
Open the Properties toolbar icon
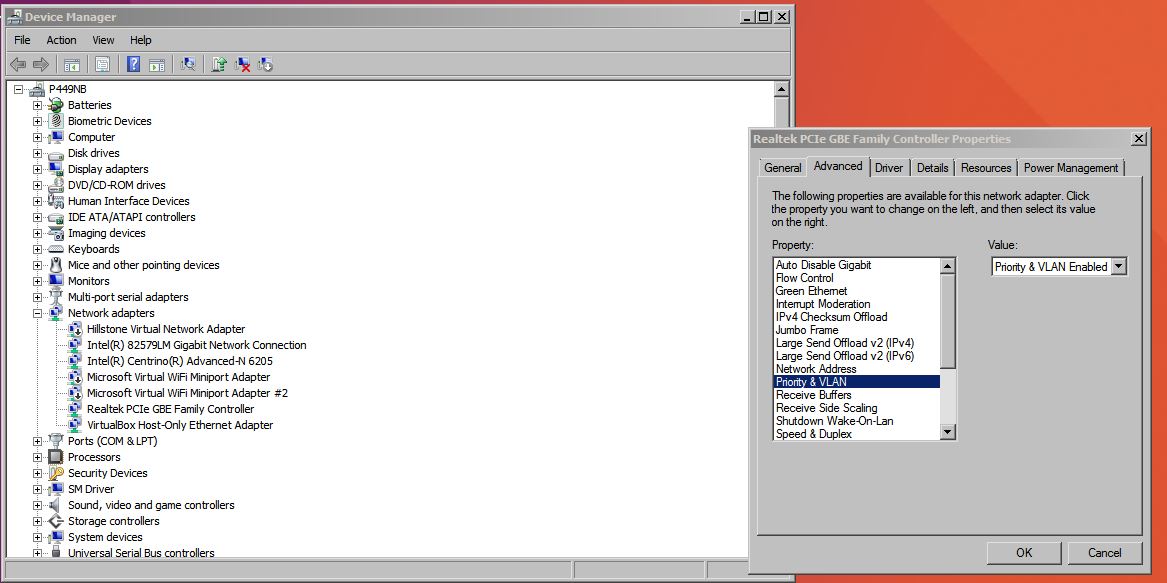pyautogui.click(x=103, y=65)
